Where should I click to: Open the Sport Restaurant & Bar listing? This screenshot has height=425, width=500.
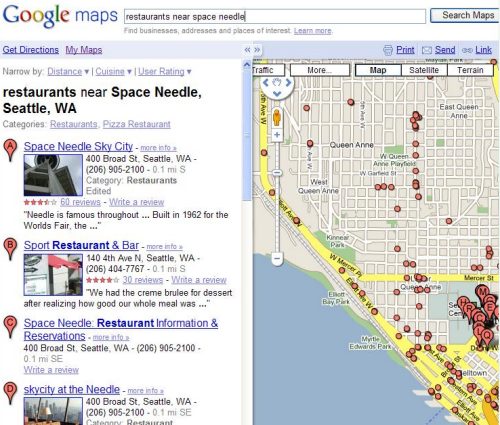coord(81,245)
